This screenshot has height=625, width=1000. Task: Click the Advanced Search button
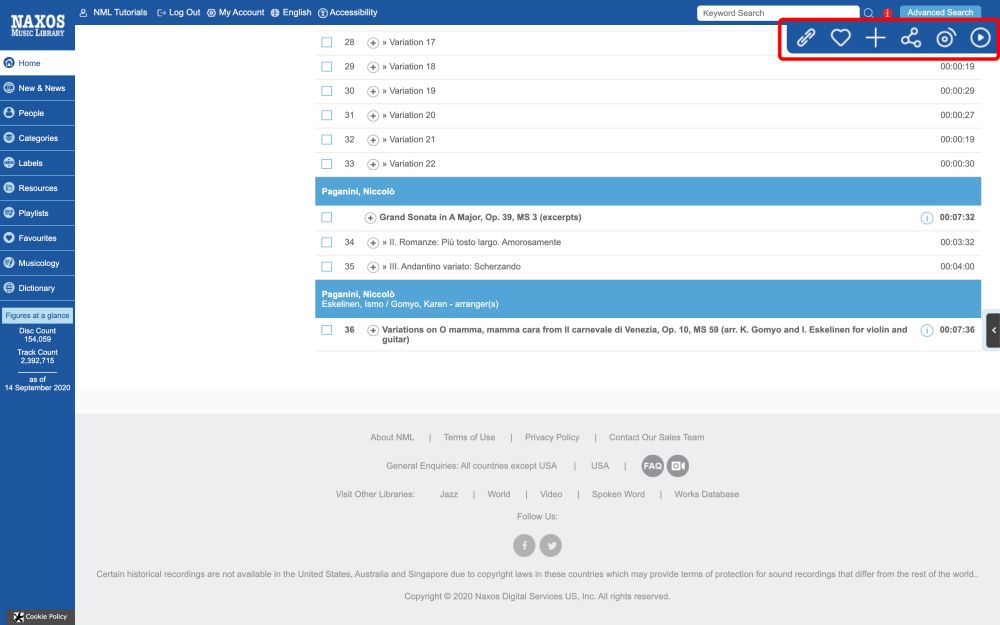pos(940,13)
